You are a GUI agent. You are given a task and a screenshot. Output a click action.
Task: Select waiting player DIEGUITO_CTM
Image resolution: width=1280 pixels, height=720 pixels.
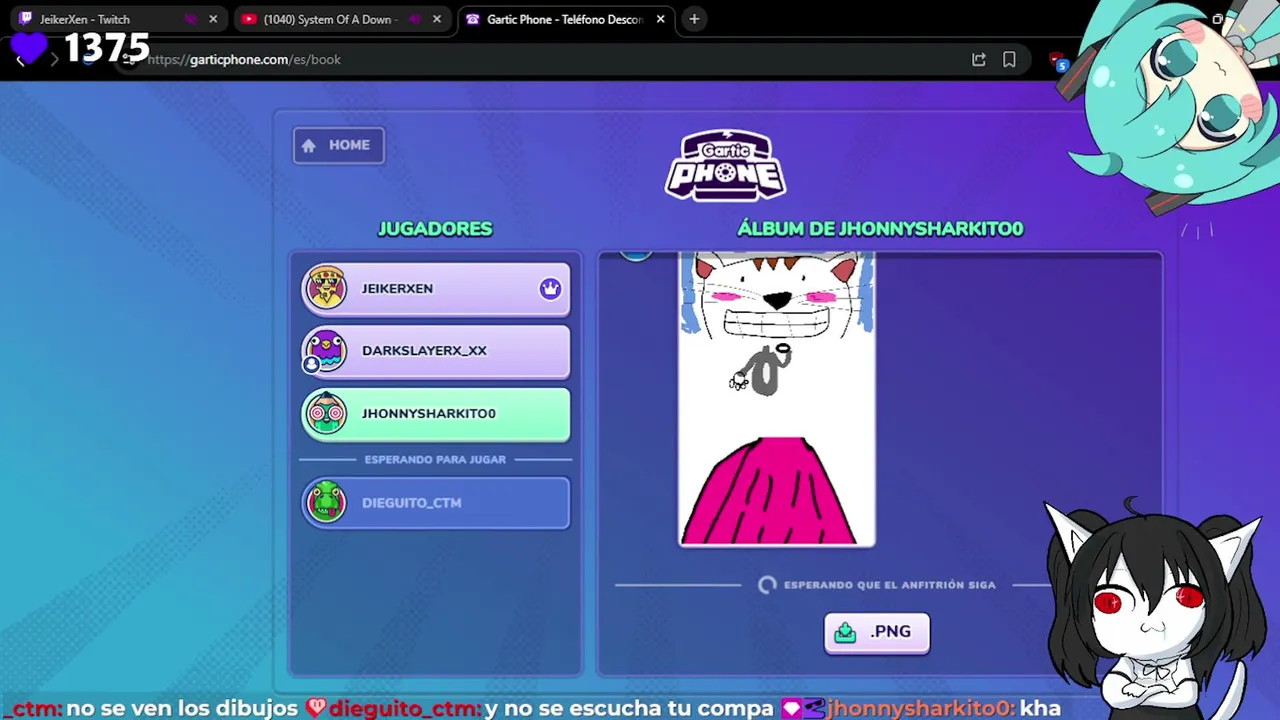click(x=436, y=503)
